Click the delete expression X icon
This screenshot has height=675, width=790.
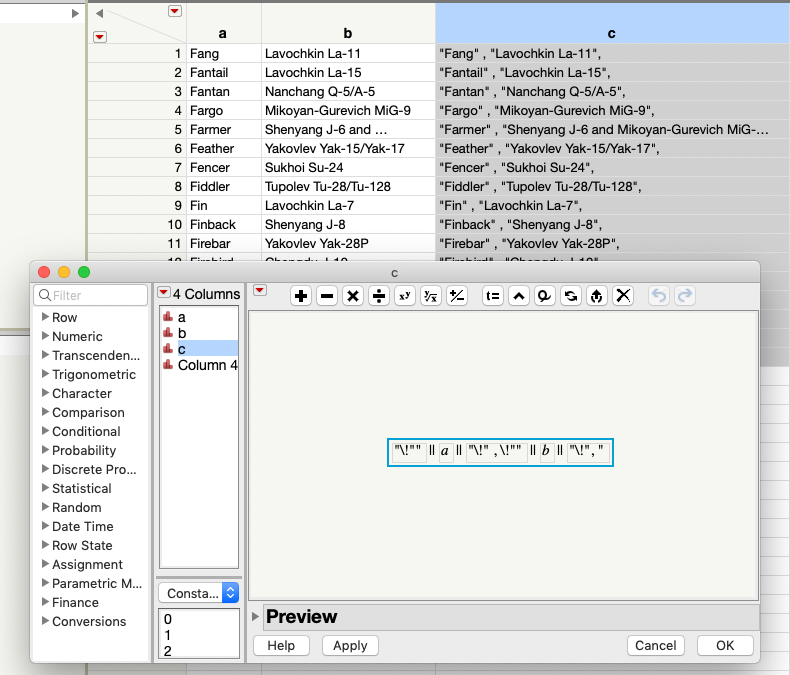coord(623,296)
